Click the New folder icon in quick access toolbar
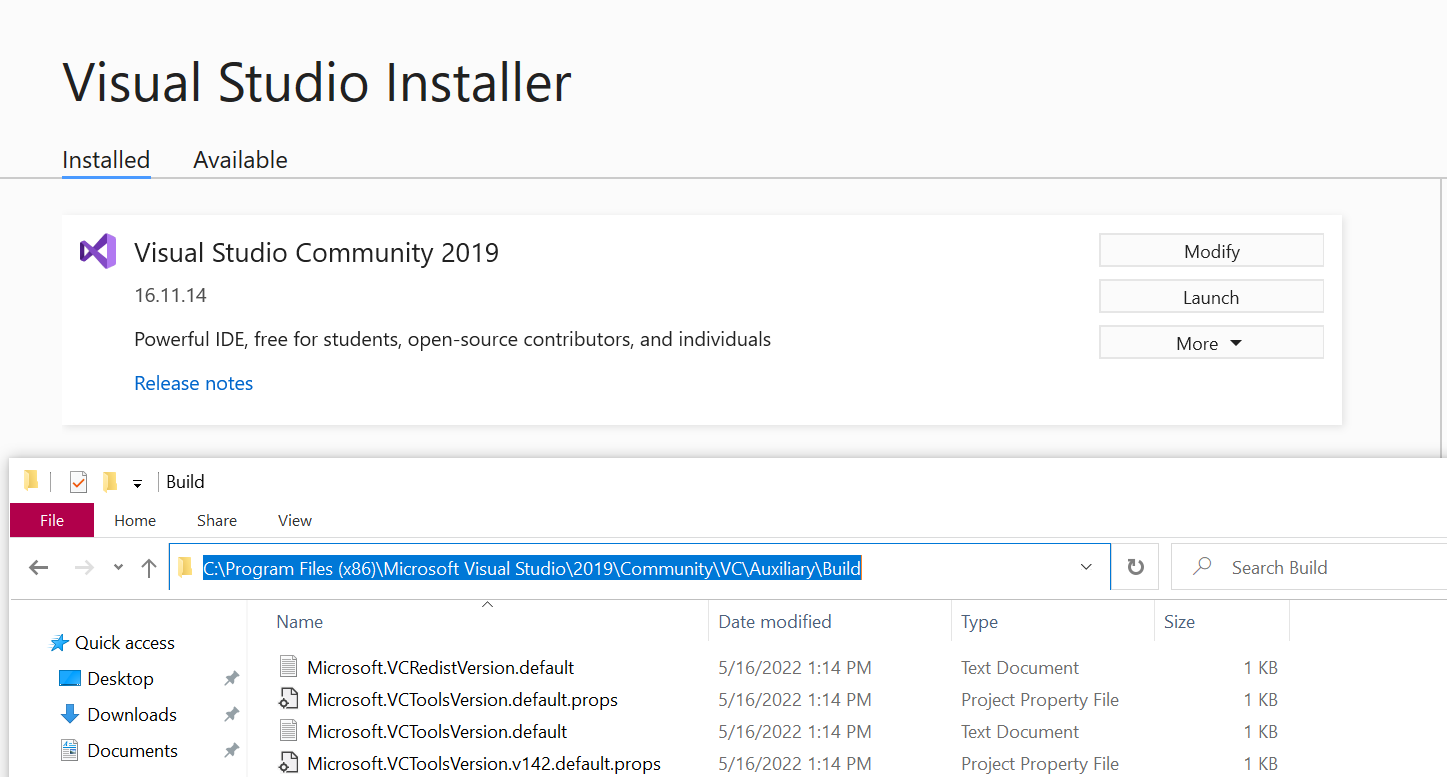Image resolution: width=1447 pixels, height=777 pixels. click(110, 482)
